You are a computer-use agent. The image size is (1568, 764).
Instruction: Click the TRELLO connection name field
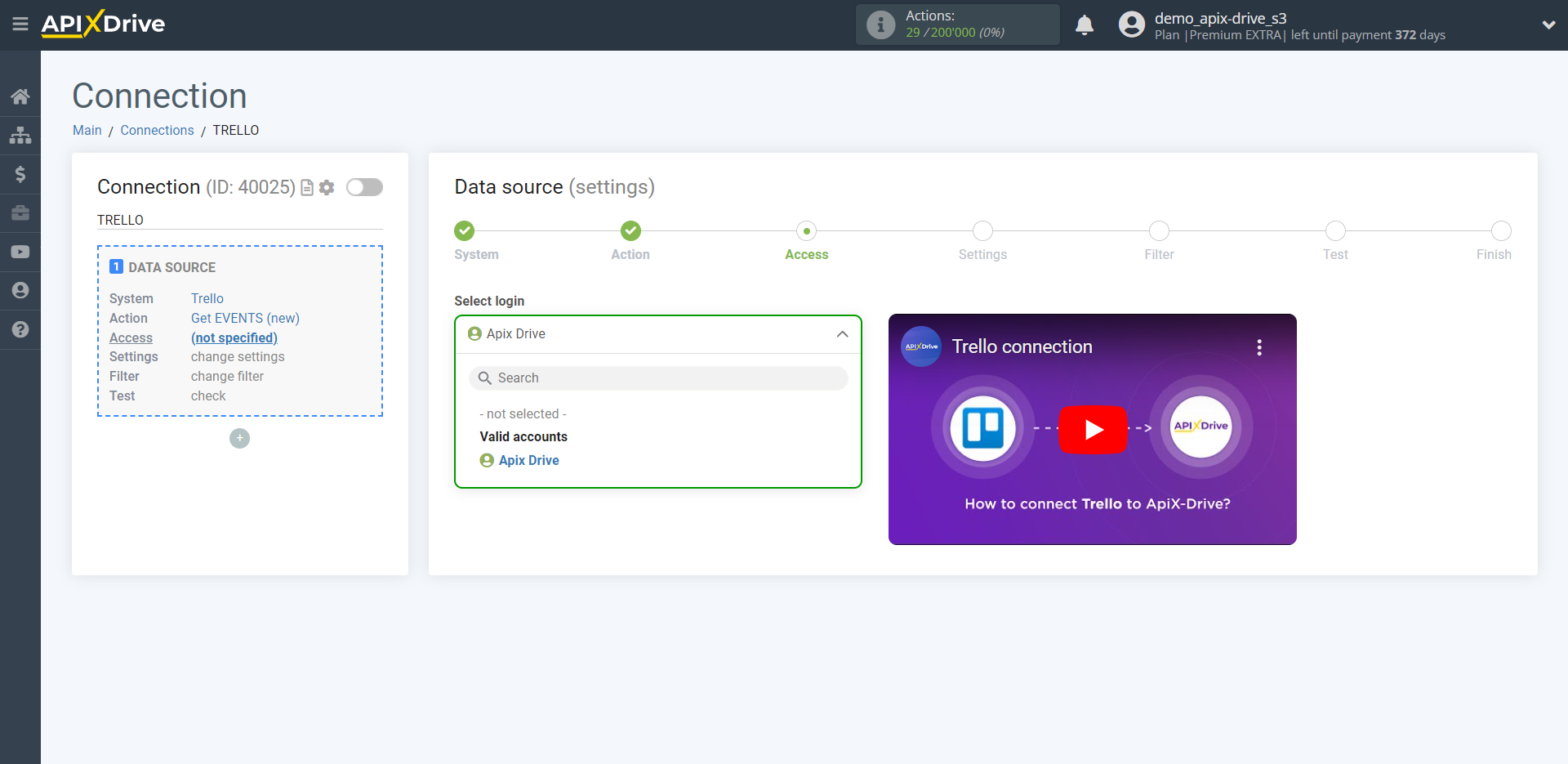[240, 221]
